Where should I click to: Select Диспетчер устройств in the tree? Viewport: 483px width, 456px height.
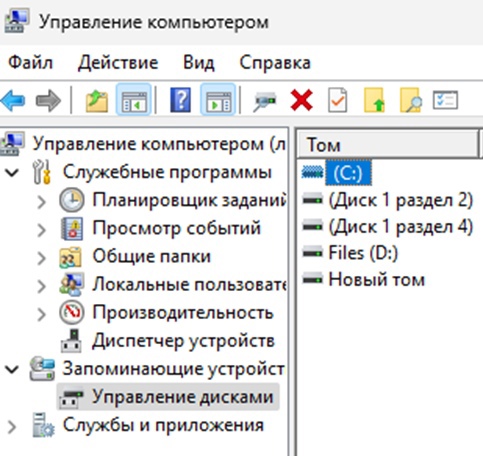pos(183,341)
